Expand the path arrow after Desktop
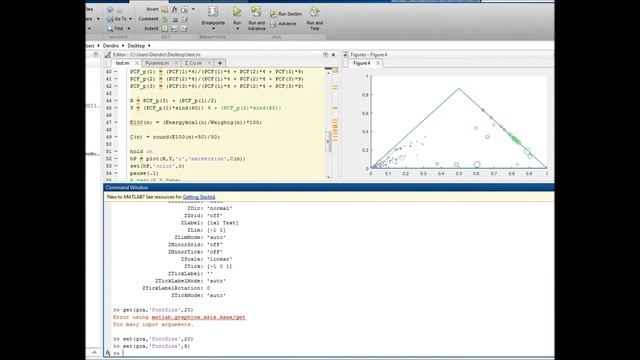Viewport: 640px width, 360px height. coord(149,46)
